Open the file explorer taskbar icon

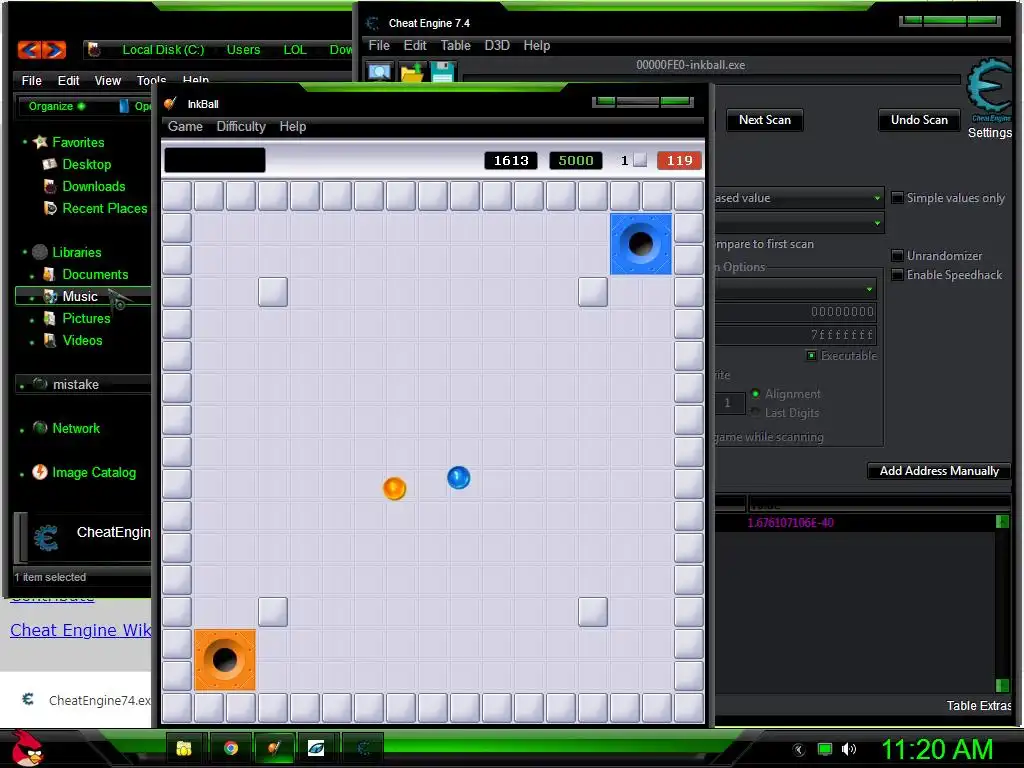pos(185,748)
